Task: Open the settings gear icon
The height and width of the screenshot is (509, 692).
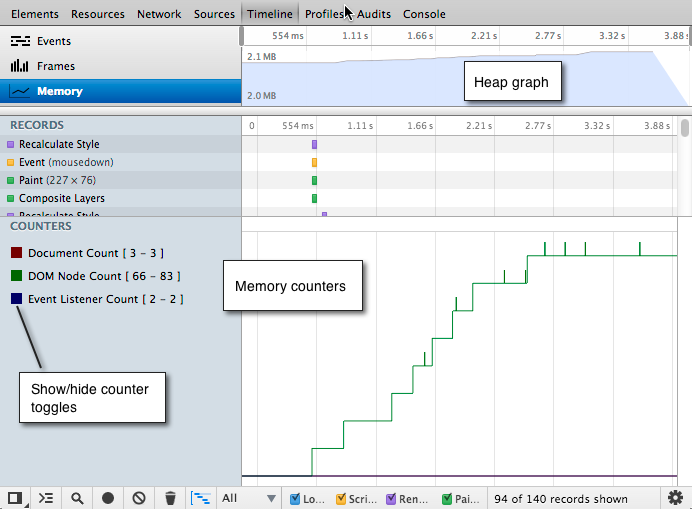Action: 675,497
